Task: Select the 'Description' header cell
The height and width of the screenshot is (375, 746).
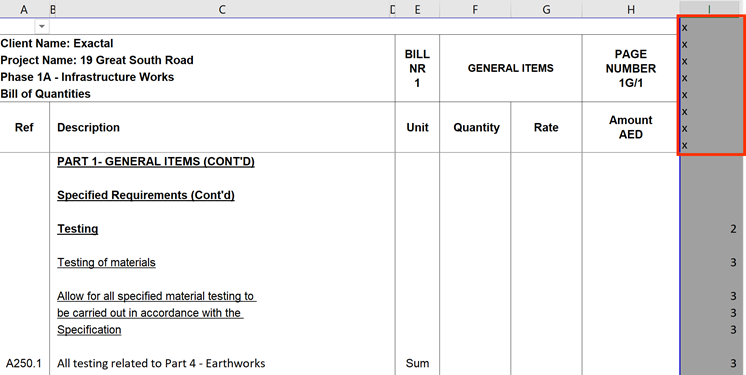Action: (222, 127)
